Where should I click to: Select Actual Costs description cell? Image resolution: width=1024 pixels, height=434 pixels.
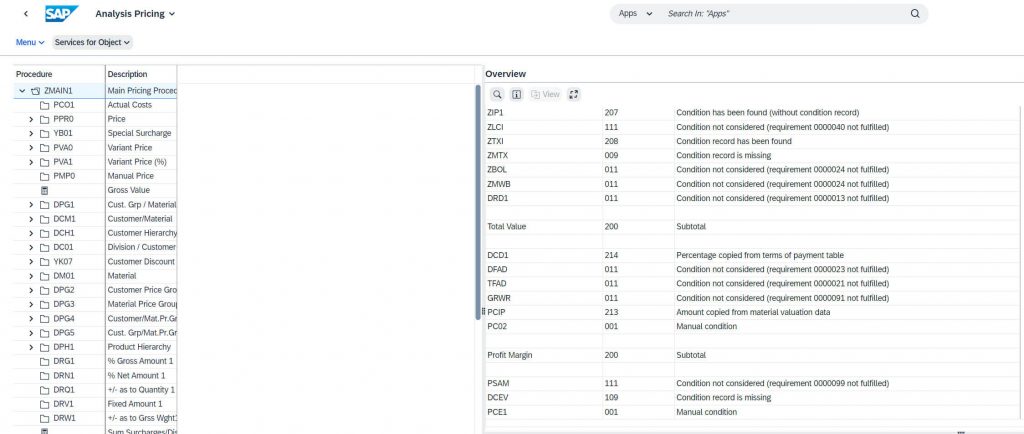[x=141, y=105]
